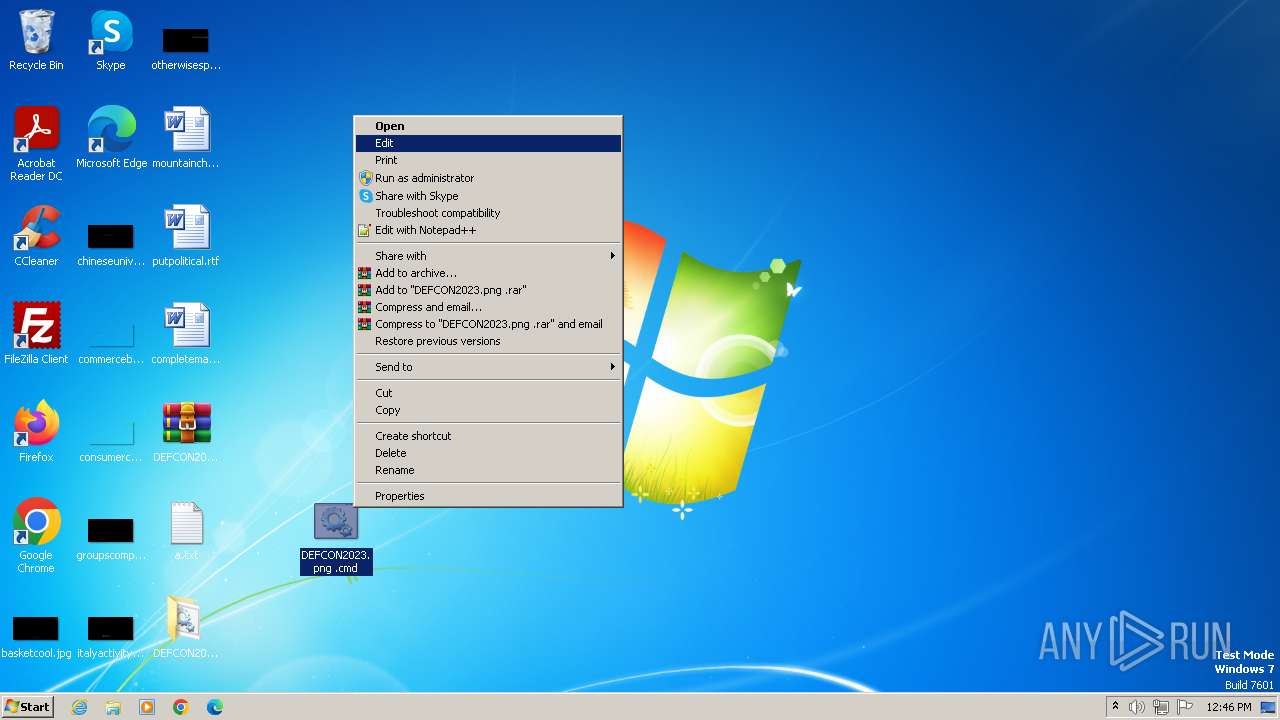Choose Properties in the context menu
The image size is (1280, 720).
click(x=488, y=496)
